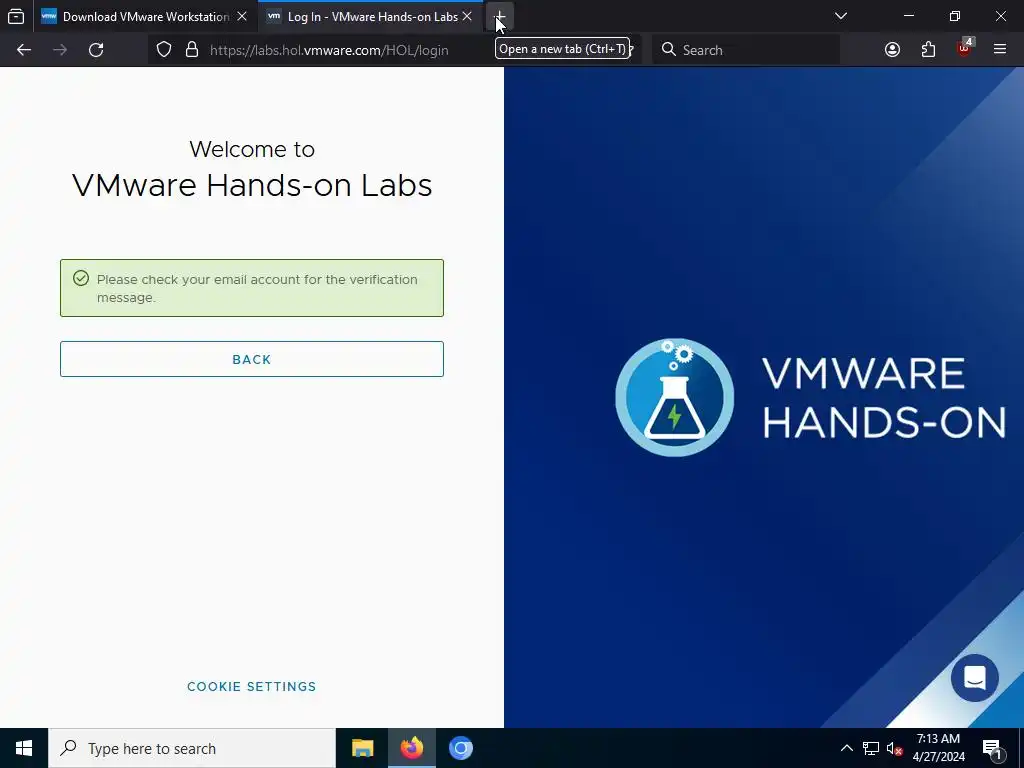Click the URL address bar
Screen dimensions: 1024x768
394,50
